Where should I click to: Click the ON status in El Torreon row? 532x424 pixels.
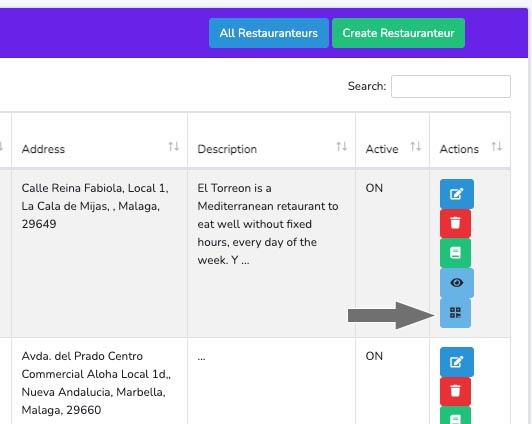[374, 188]
